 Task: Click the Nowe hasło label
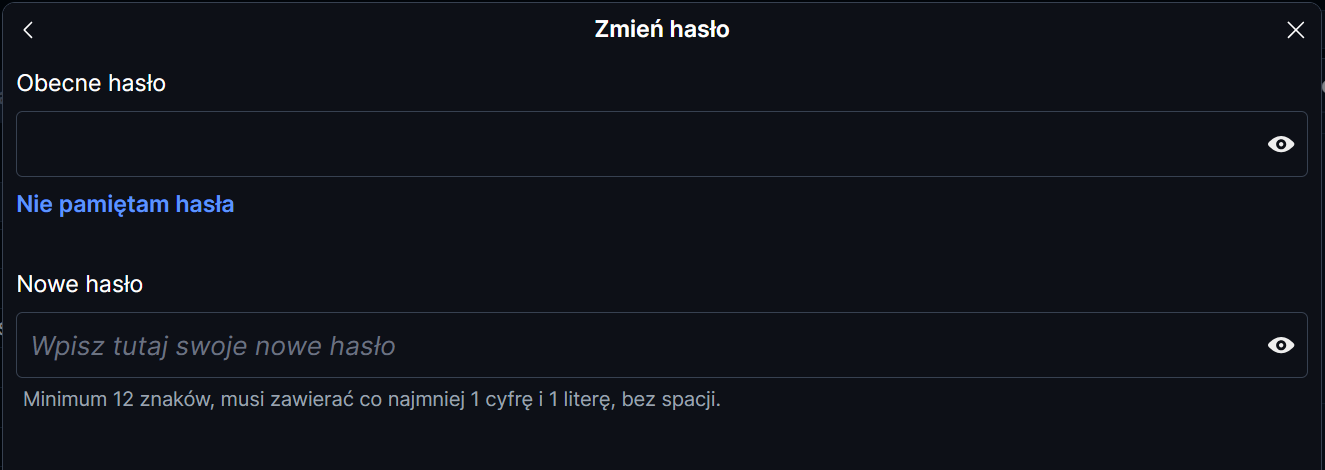80,285
